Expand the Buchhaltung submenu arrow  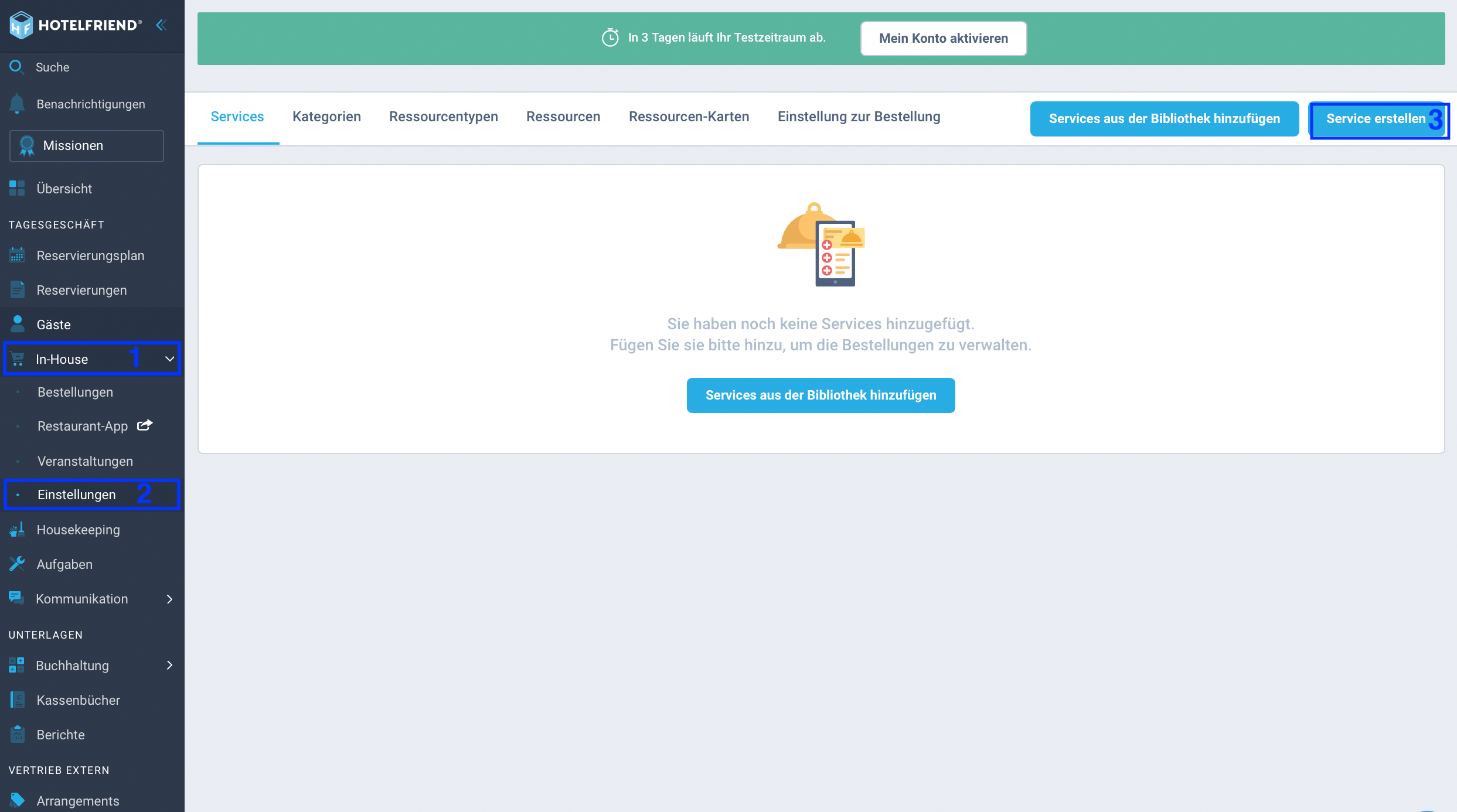click(169, 665)
